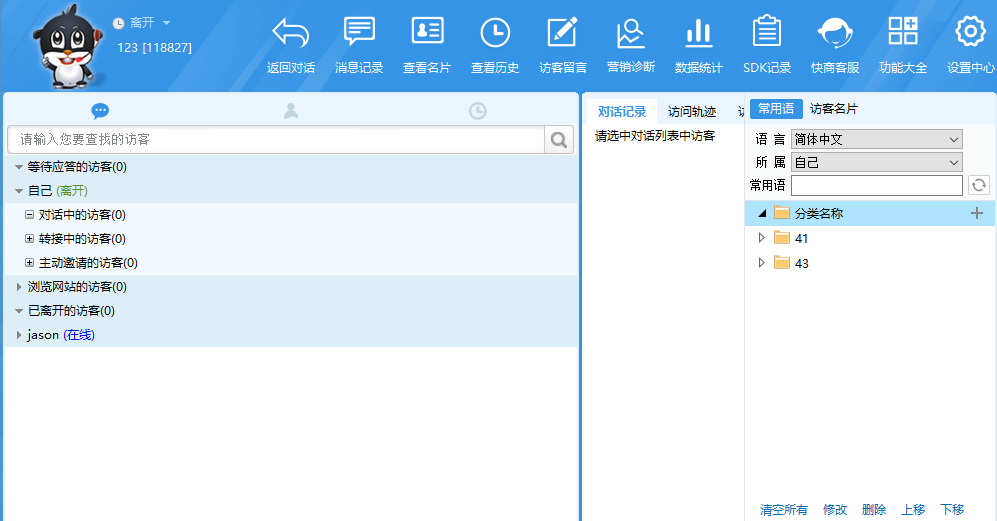Collapse 已离开的访客 group
This screenshot has height=521, width=997.
click(18, 311)
